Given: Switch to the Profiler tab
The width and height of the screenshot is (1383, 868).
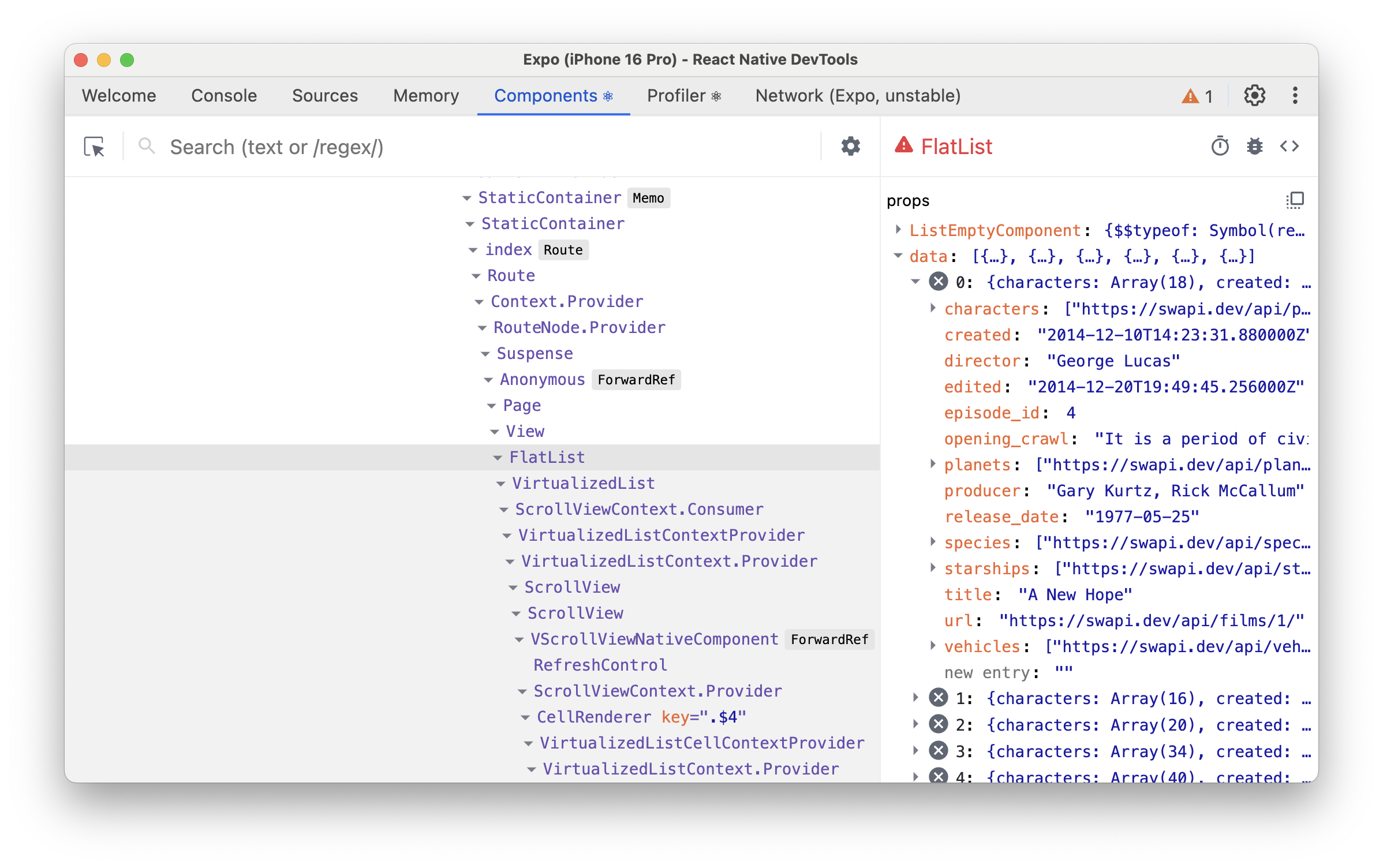Looking at the screenshot, I should 678,95.
